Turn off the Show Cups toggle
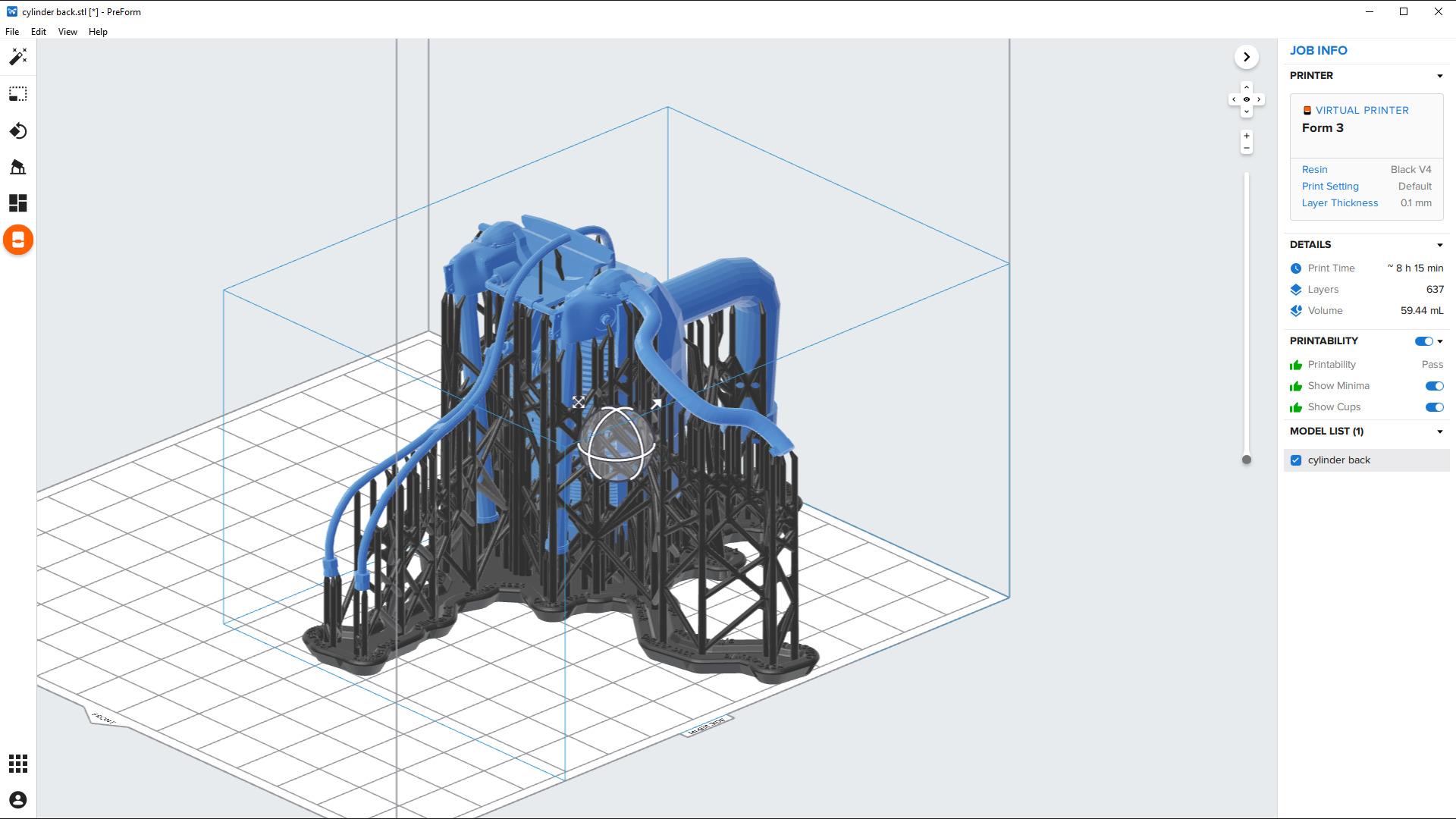The height and width of the screenshot is (819, 1456). click(x=1434, y=407)
